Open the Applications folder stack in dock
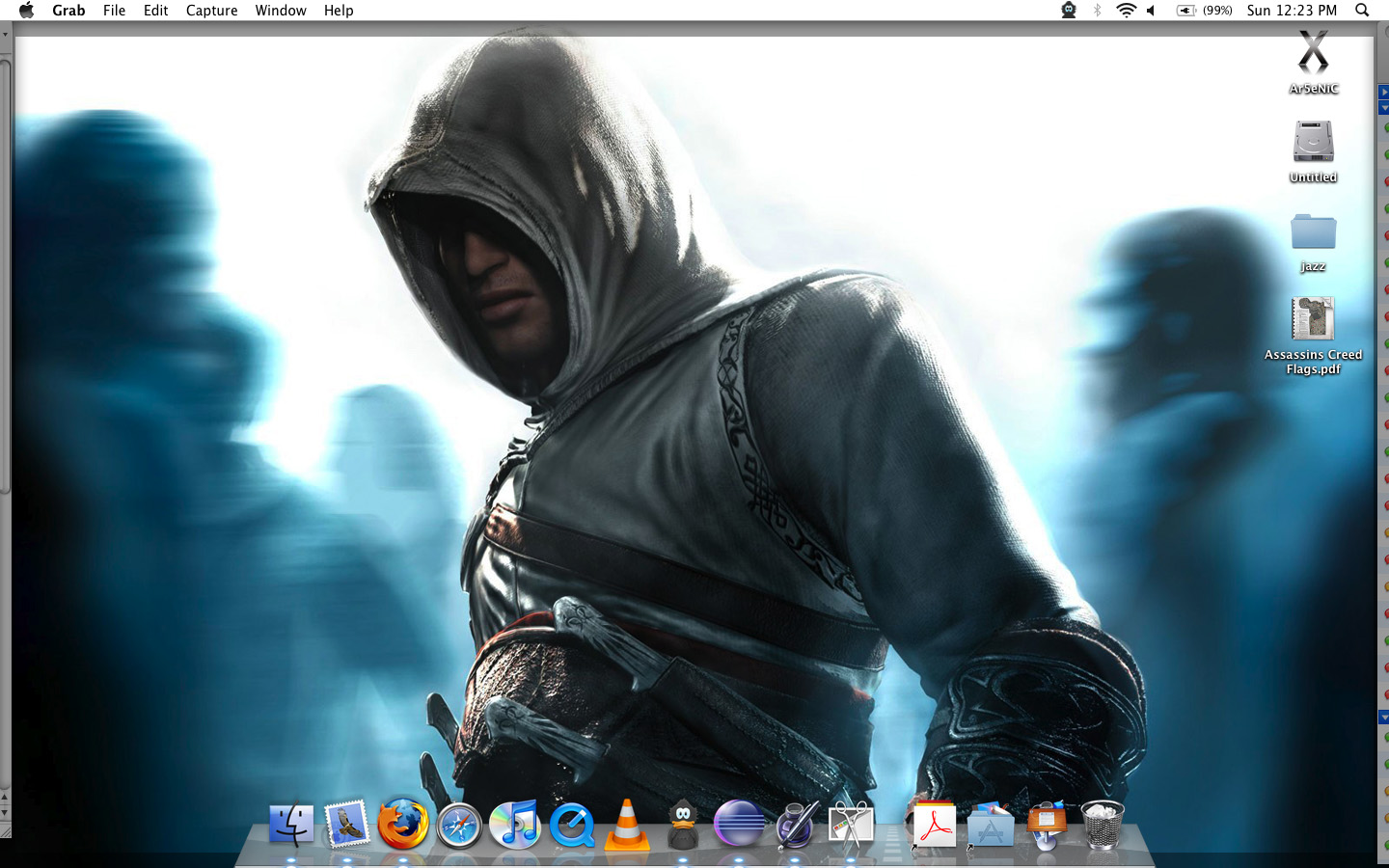The image size is (1389, 868). (991, 827)
